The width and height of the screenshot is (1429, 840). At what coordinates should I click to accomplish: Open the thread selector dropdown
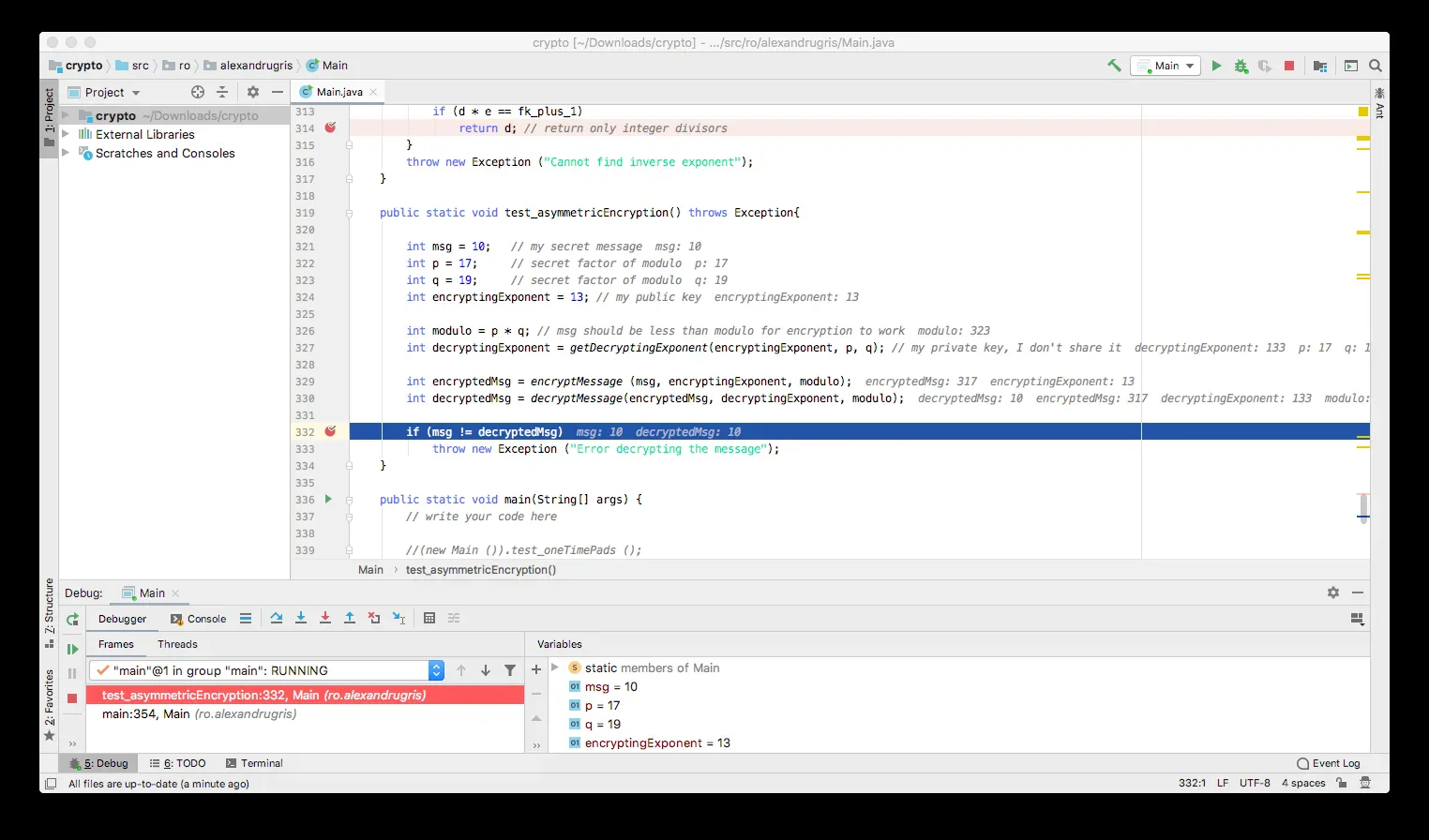click(x=436, y=670)
